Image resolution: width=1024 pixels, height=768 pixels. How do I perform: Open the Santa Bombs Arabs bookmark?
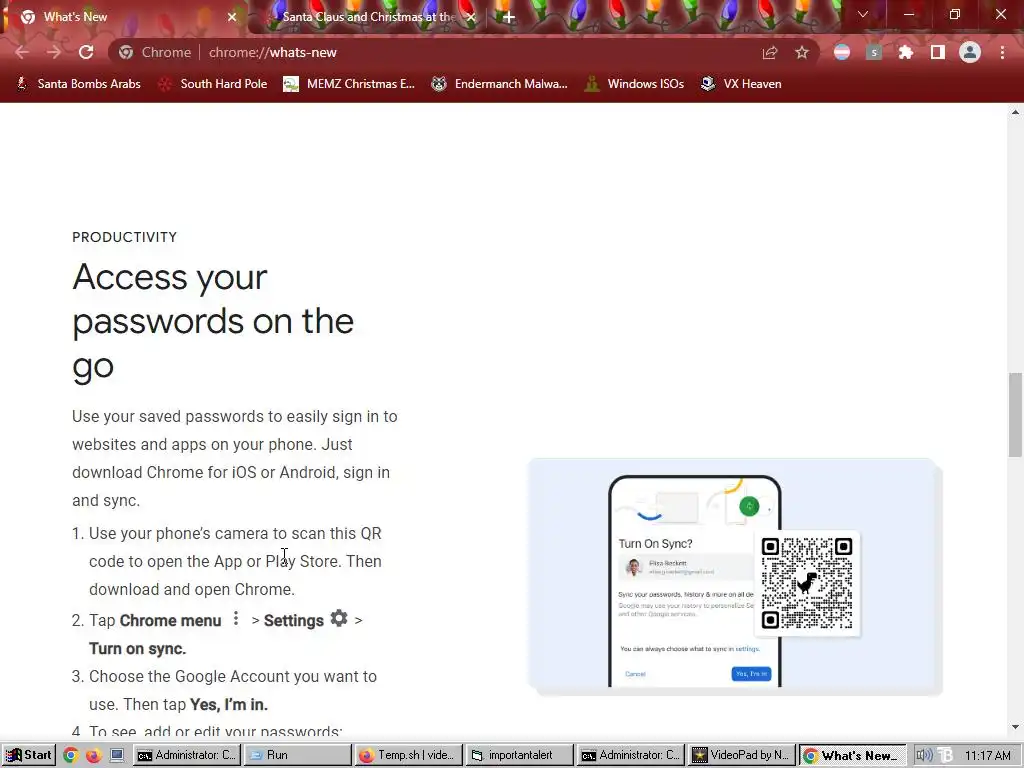(x=78, y=84)
